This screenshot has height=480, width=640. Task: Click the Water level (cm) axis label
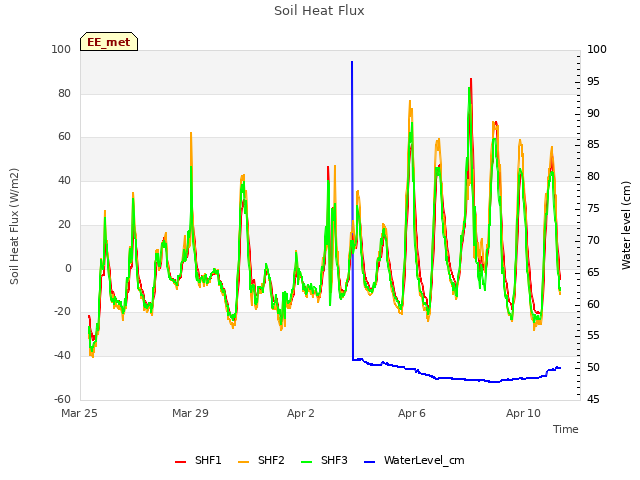click(x=626, y=225)
